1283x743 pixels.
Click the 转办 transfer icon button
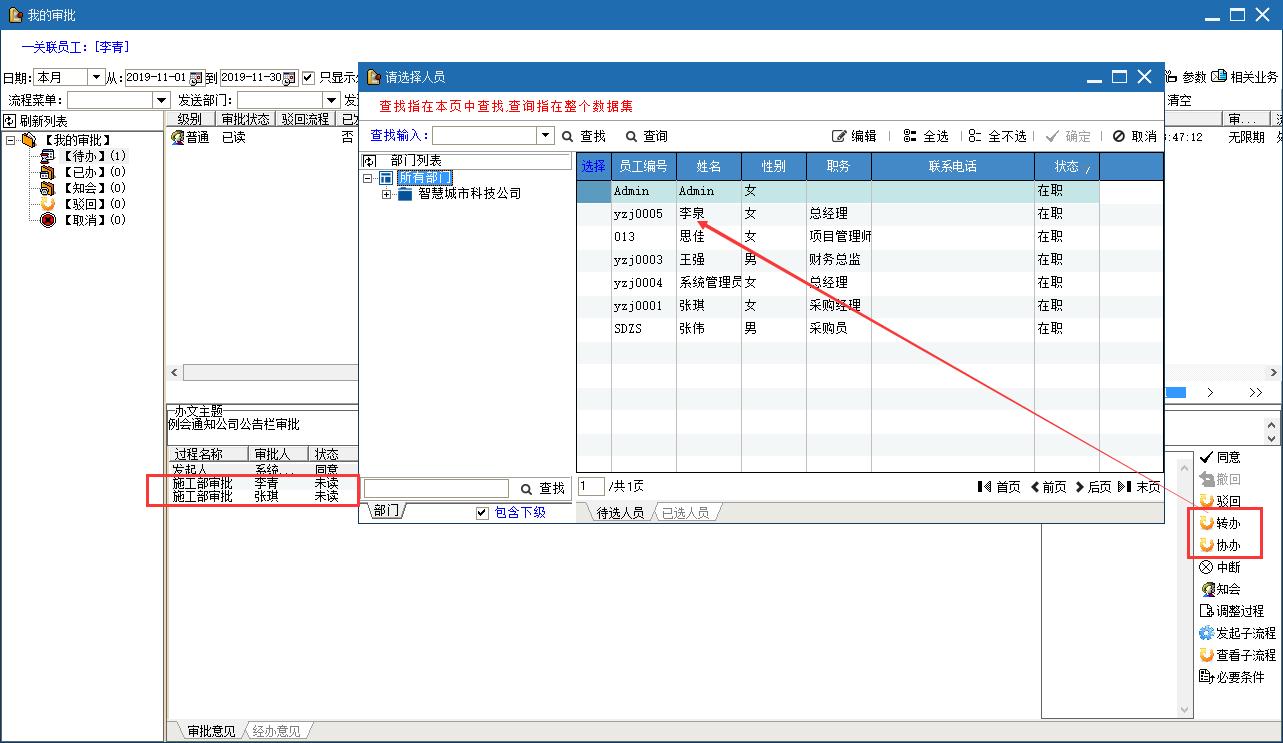pos(1206,523)
